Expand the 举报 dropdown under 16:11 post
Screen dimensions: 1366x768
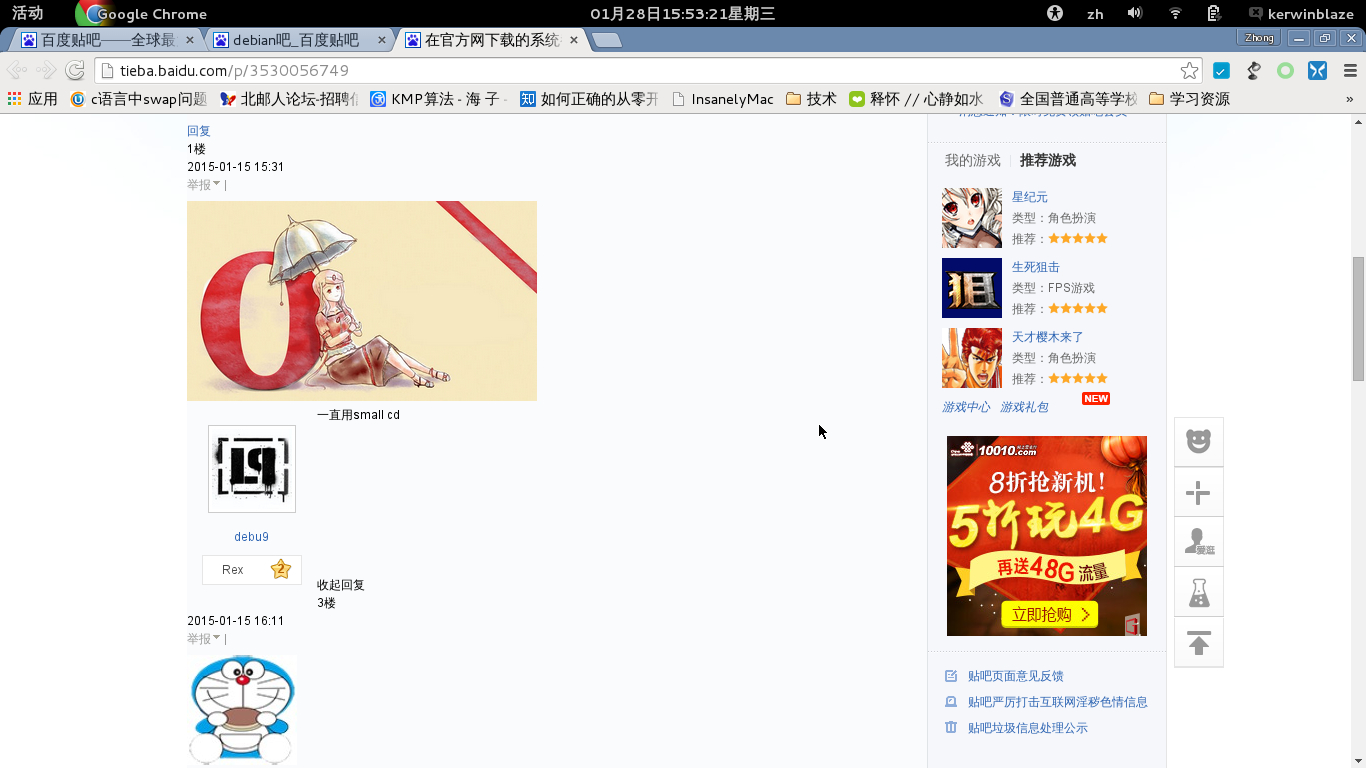coord(204,639)
